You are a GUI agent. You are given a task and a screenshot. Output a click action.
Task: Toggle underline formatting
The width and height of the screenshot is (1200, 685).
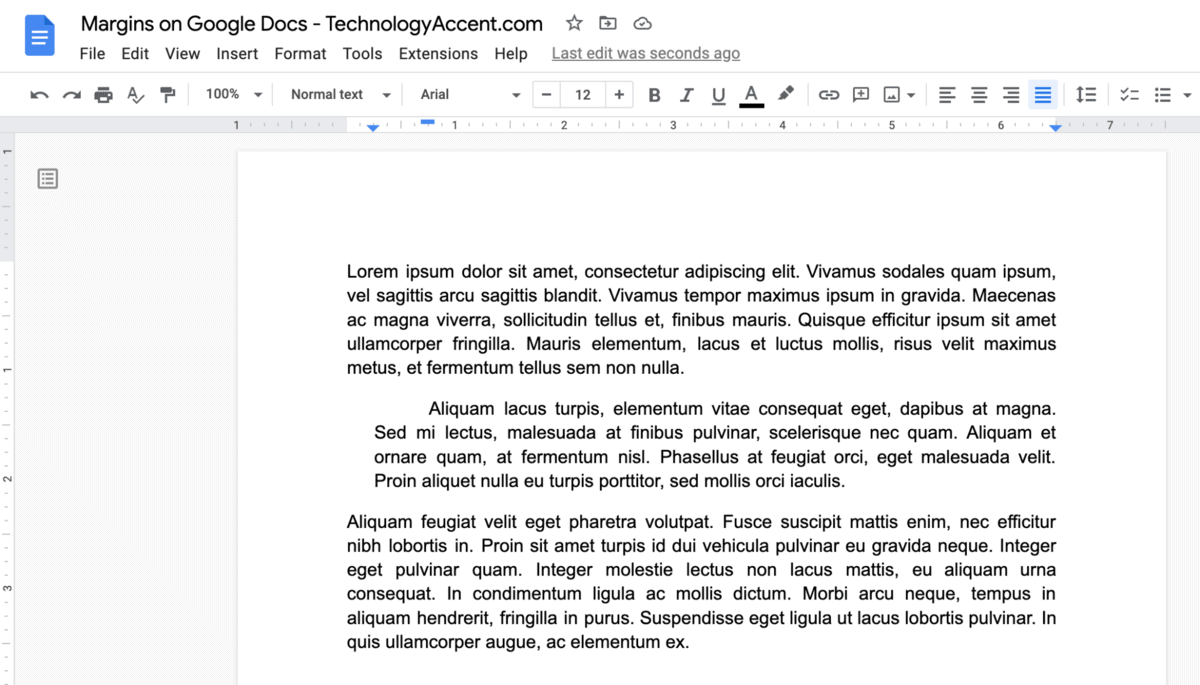click(x=719, y=94)
